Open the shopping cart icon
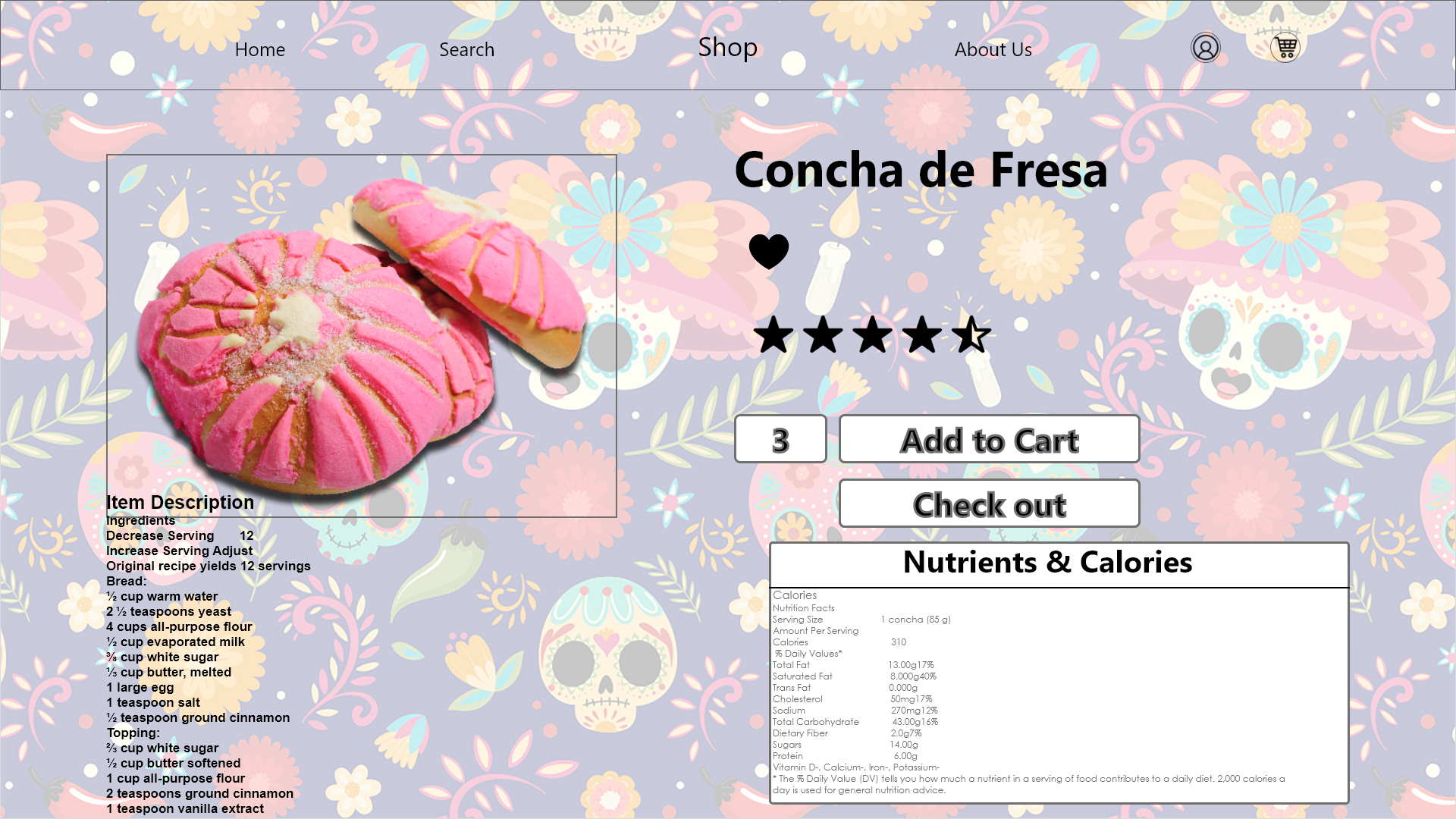Viewport: 1456px width, 819px height. point(1285,48)
